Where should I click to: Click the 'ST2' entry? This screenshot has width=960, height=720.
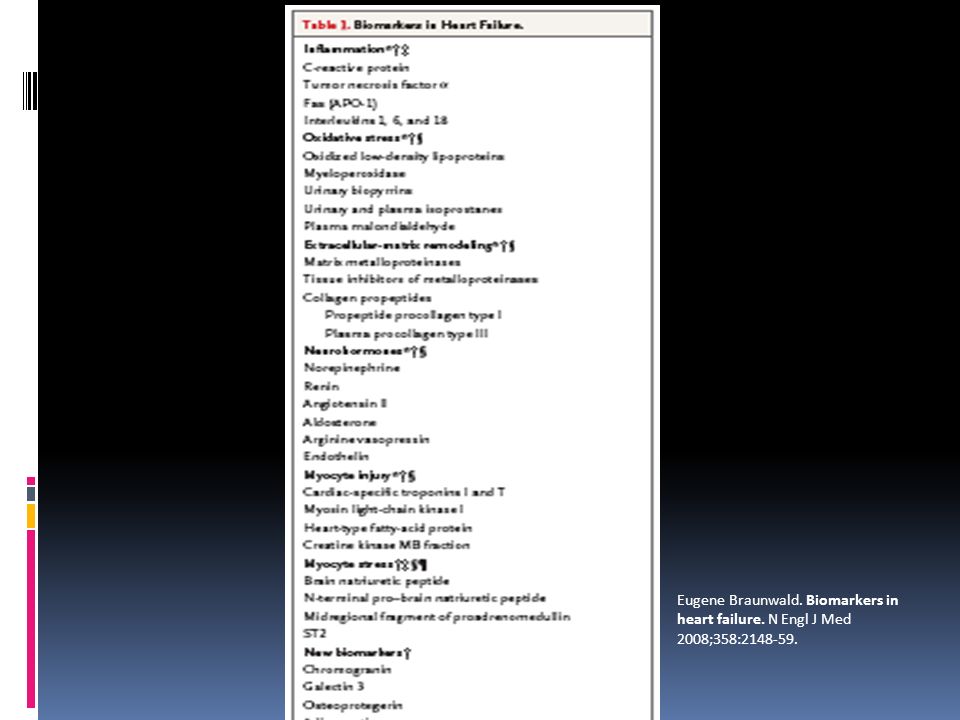click(315, 633)
